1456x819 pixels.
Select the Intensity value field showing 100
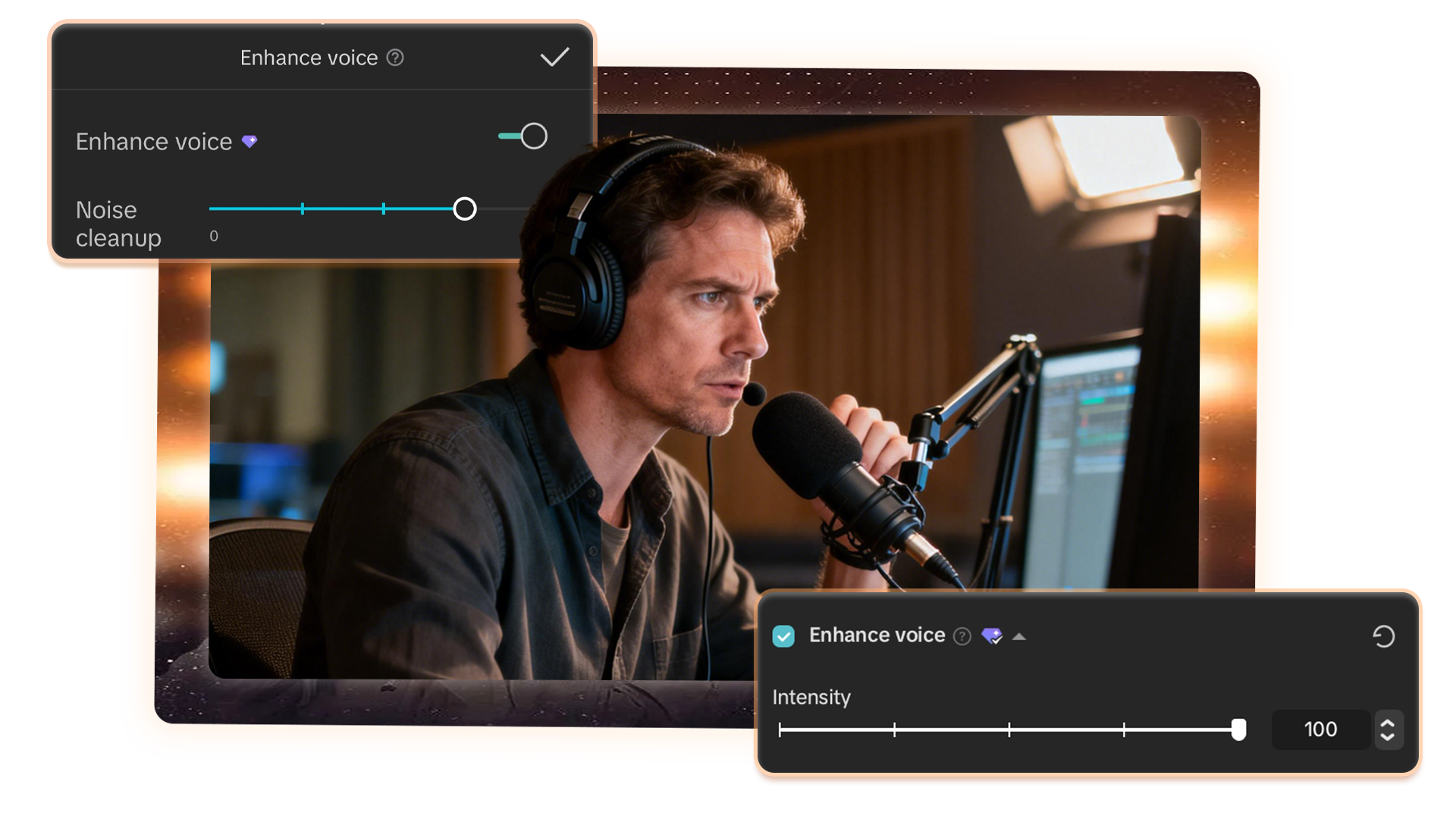(1320, 729)
